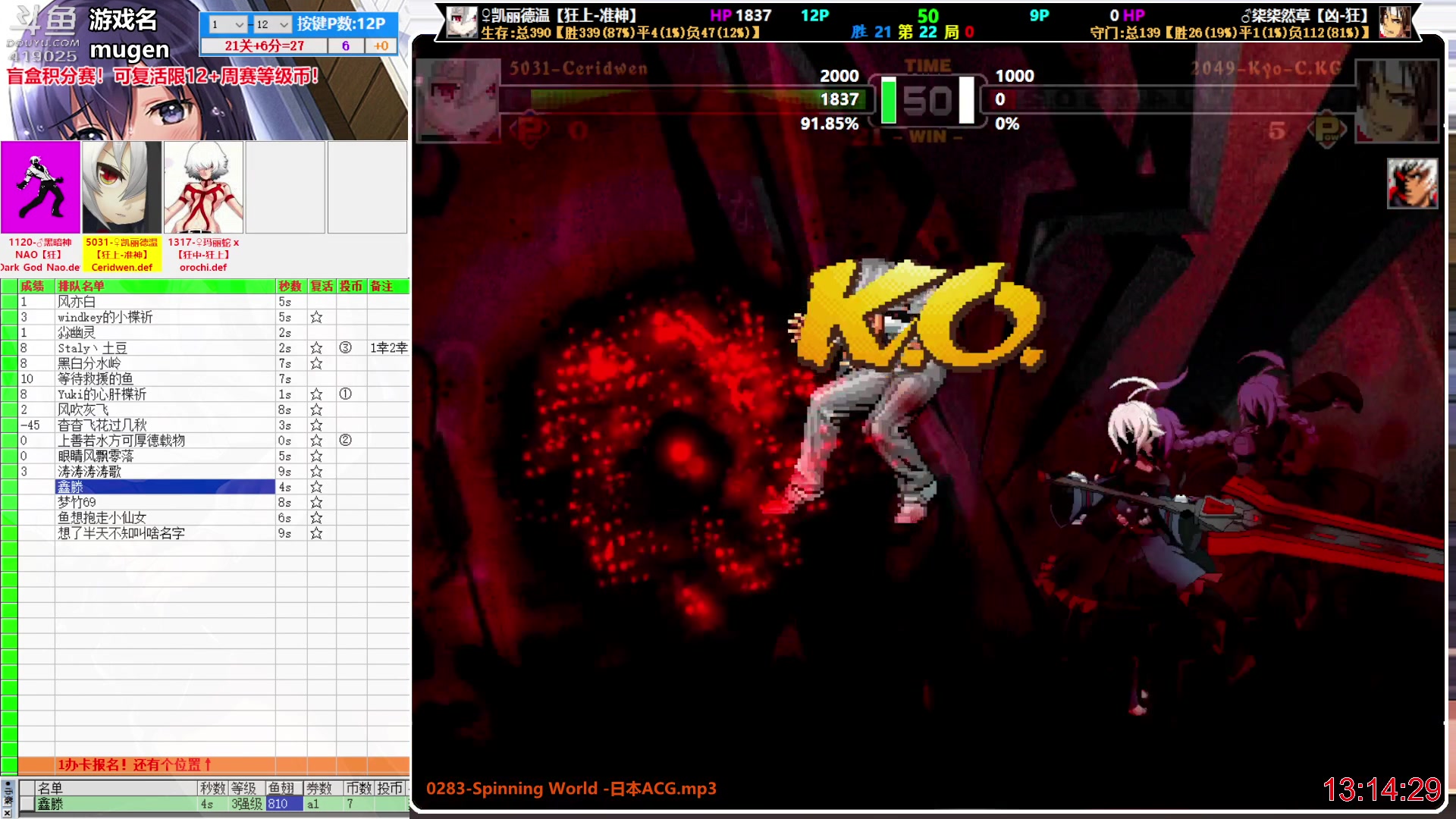This screenshot has width=1456, height=819.
Task: Click the Dark God NAO character thumbnail
Action: click(40, 187)
